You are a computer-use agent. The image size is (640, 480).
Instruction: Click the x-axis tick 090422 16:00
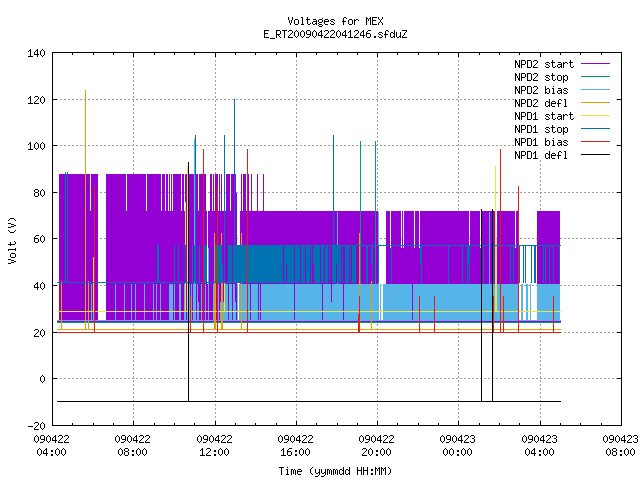pyautogui.click(x=296, y=446)
